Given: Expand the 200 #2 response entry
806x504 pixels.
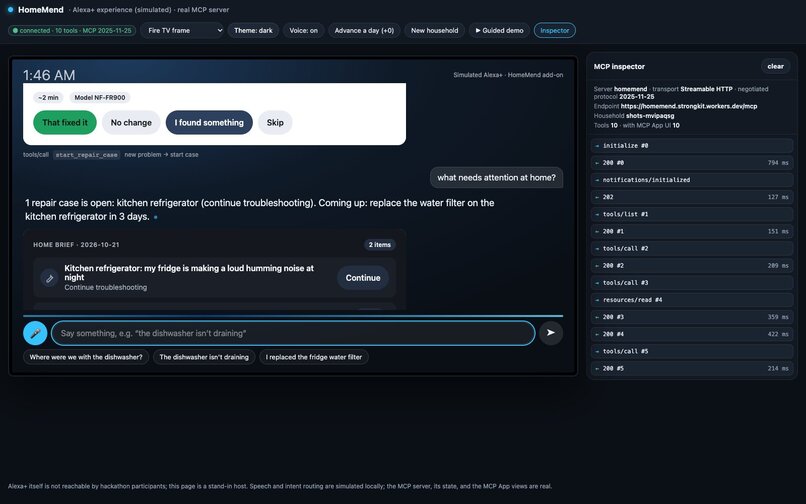Looking at the screenshot, I should click(x=692, y=265).
